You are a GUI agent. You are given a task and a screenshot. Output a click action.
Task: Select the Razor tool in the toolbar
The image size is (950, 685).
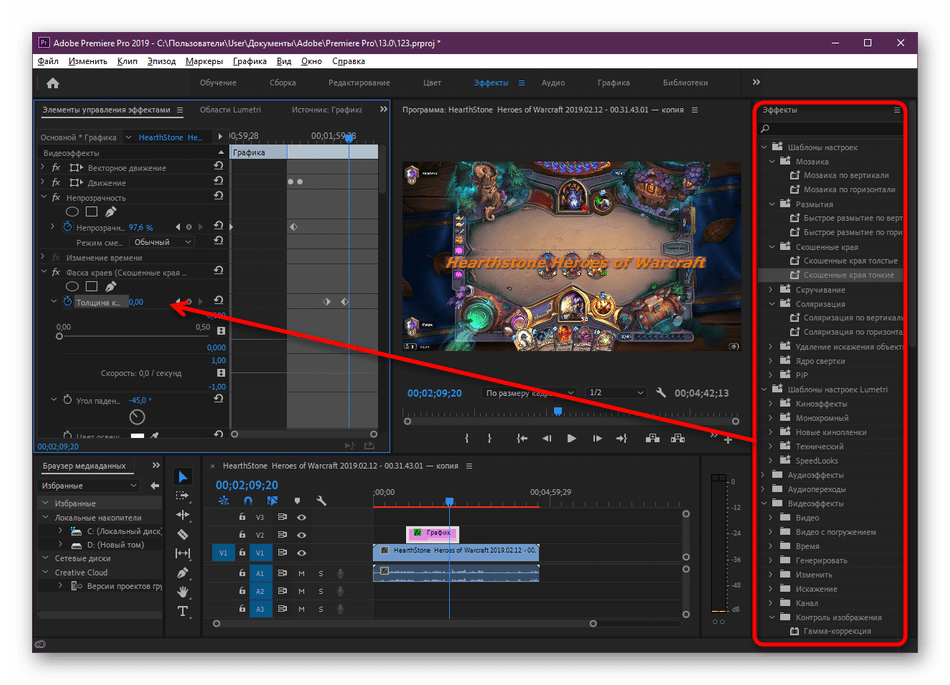183,534
